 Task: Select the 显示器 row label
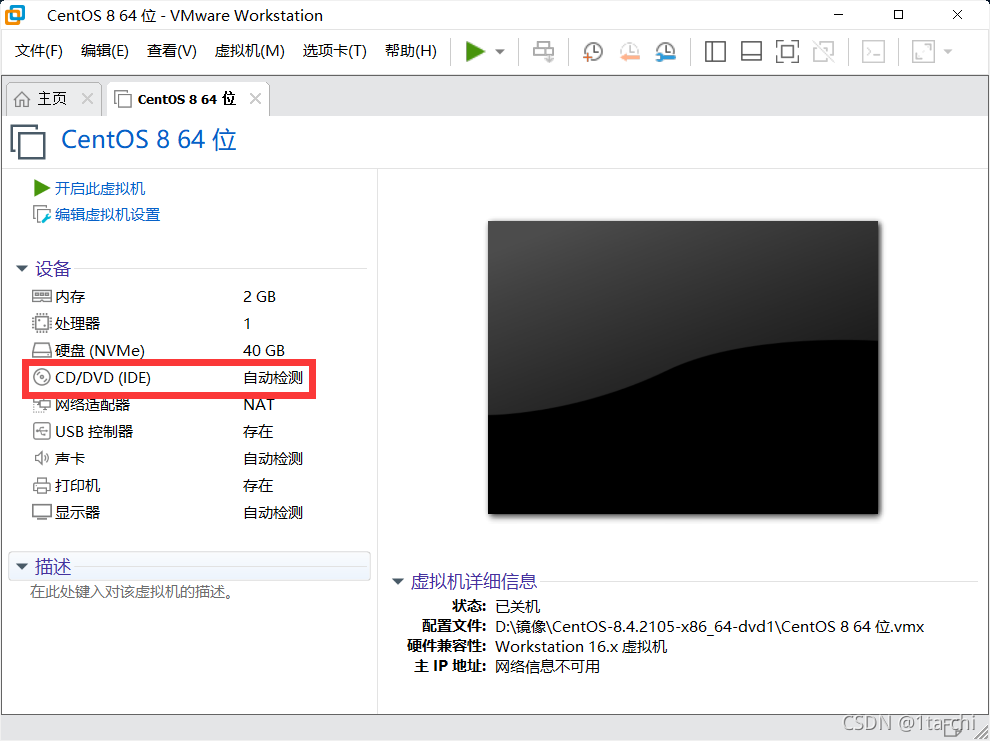[x=78, y=513]
